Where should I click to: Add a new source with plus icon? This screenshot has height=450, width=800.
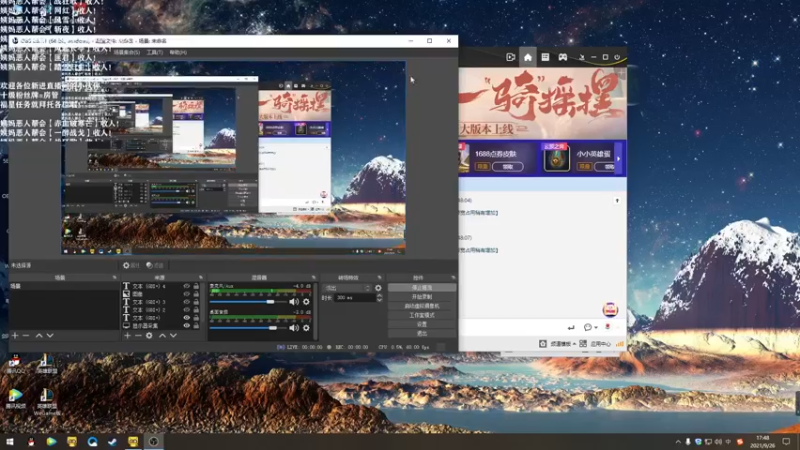pos(127,335)
